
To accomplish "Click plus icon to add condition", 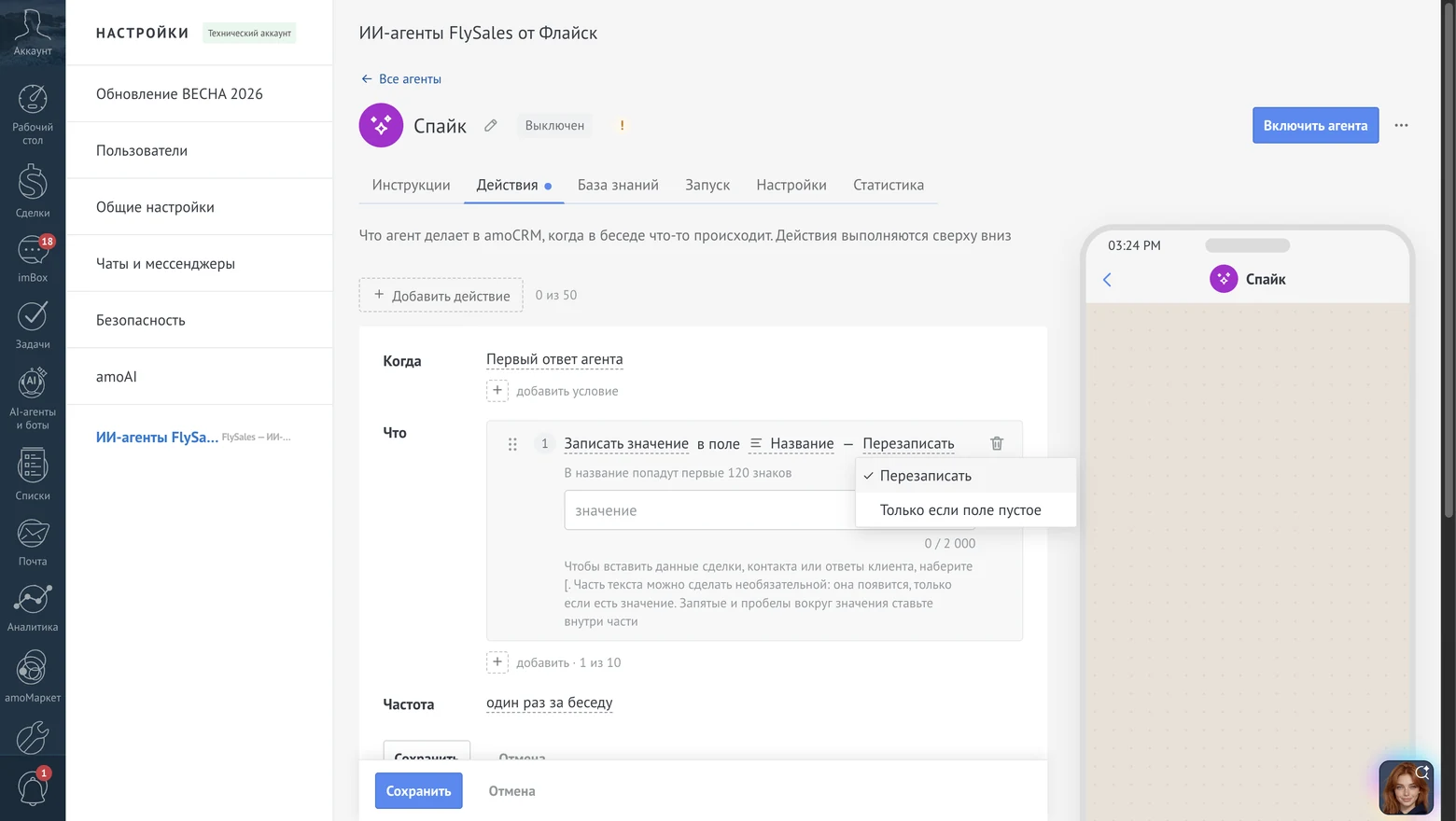I will click(497, 390).
